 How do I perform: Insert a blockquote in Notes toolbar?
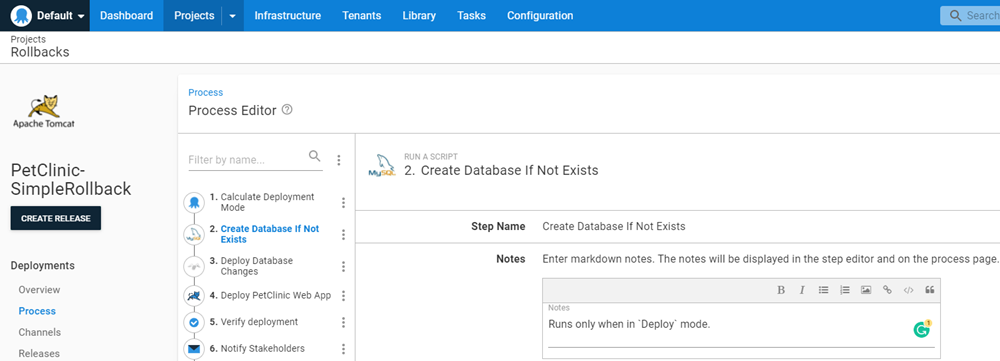(x=930, y=290)
